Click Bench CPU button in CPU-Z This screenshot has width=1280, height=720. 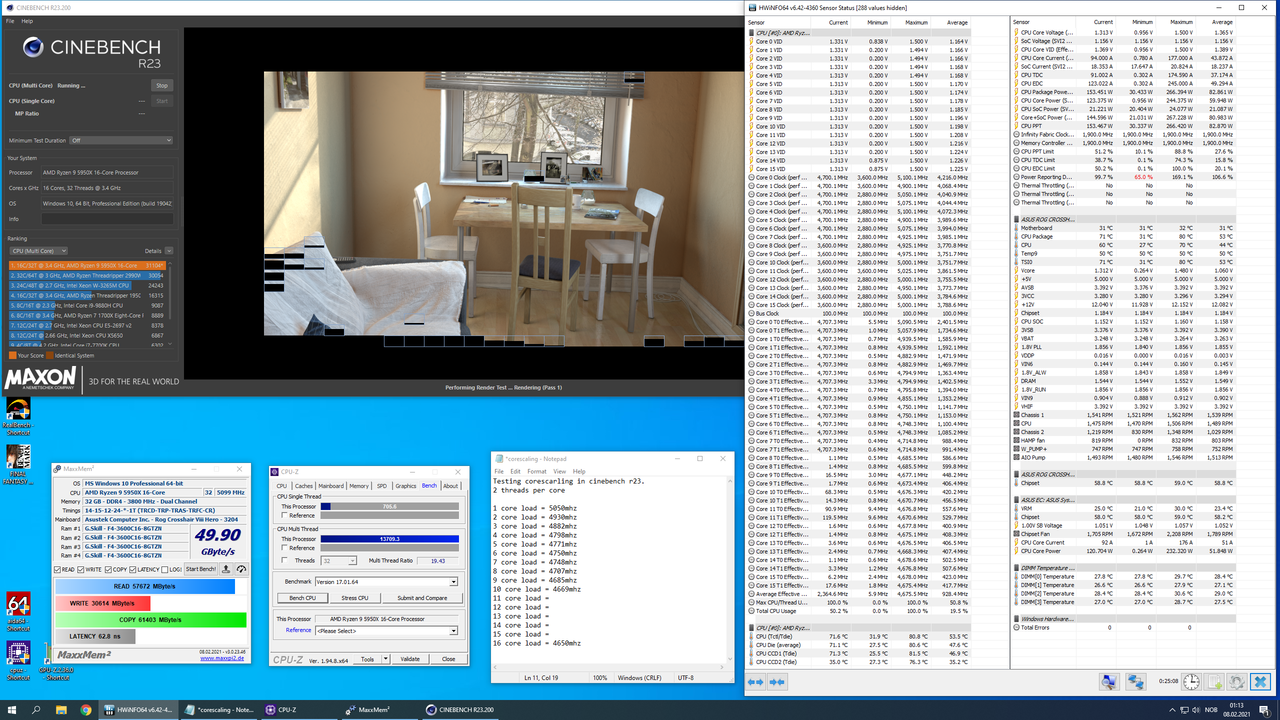tap(302, 598)
